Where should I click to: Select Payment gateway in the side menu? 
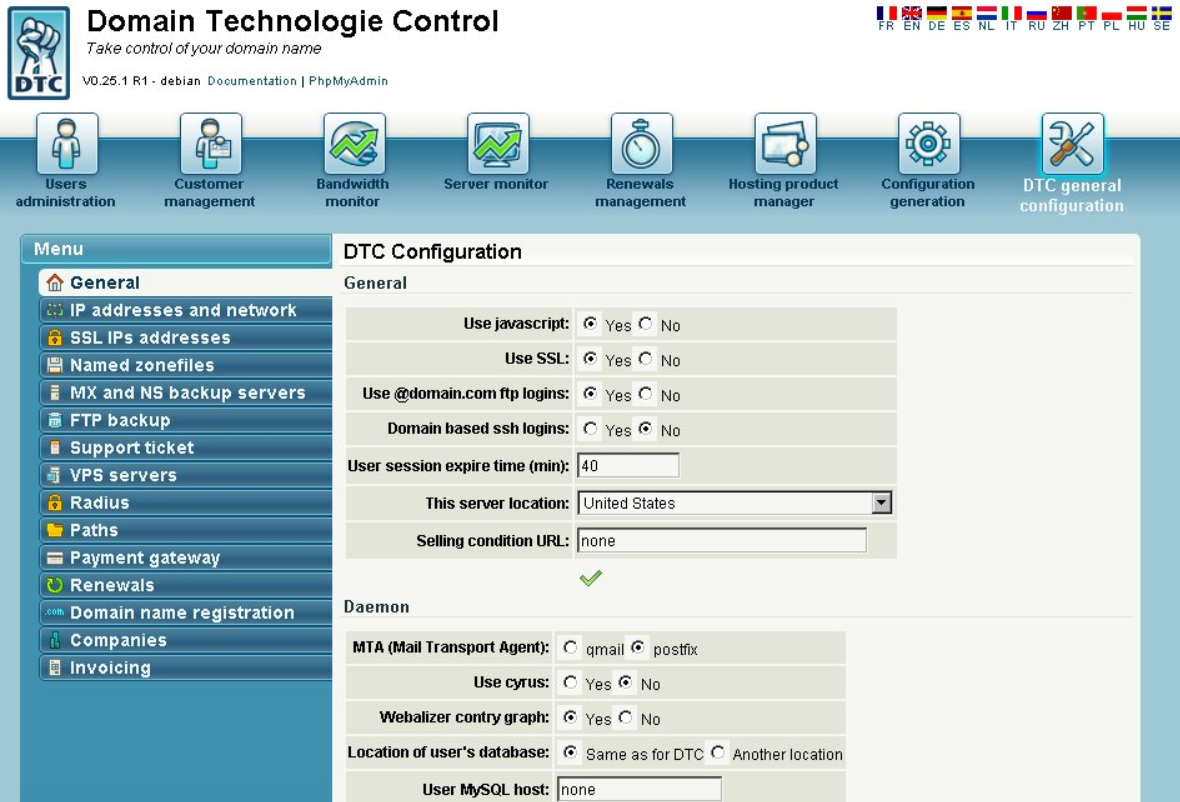click(x=145, y=558)
